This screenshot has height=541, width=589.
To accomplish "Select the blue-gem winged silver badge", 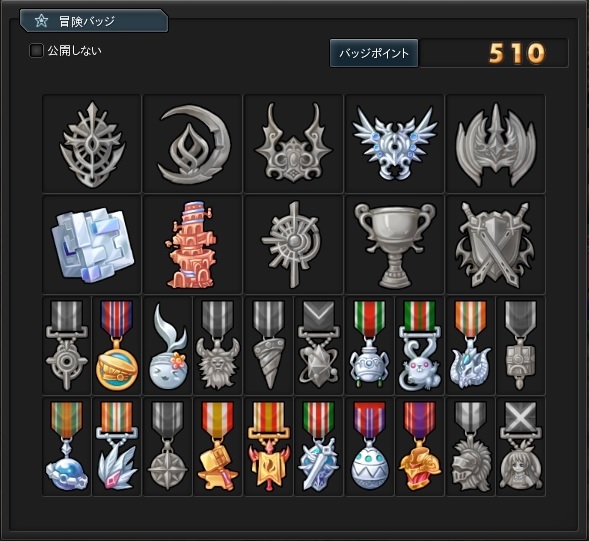I will click(394, 144).
